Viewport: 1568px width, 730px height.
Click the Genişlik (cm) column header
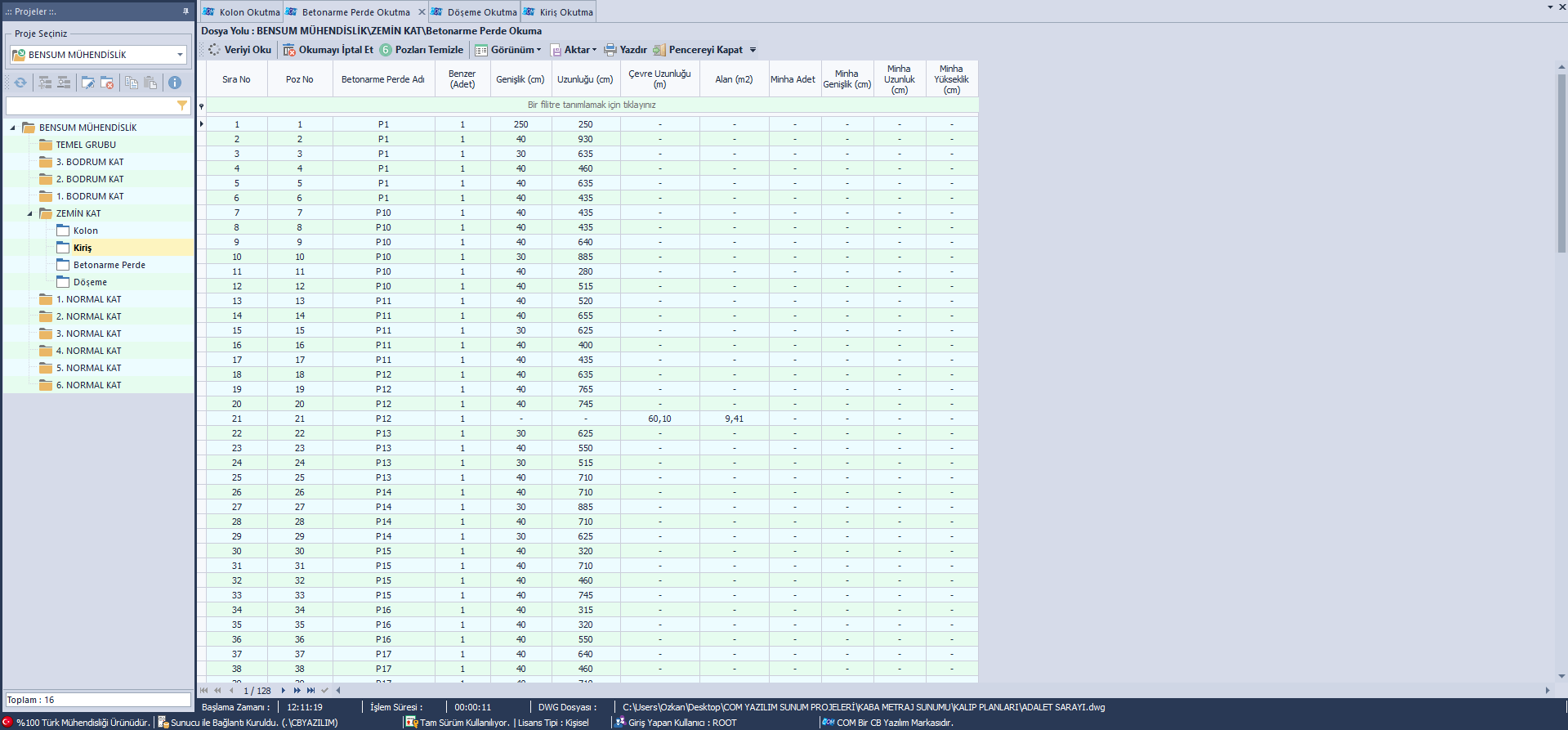point(520,79)
